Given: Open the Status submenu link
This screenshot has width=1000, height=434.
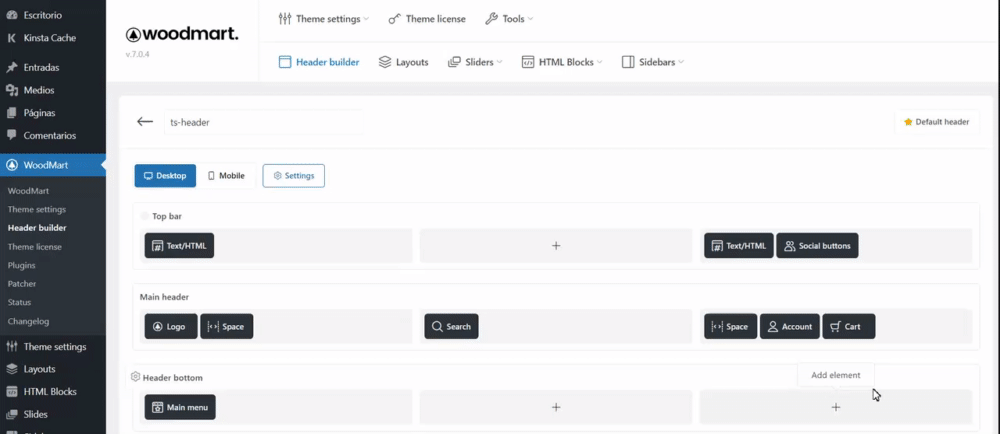Looking at the screenshot, I should click(x=19, y=302).
